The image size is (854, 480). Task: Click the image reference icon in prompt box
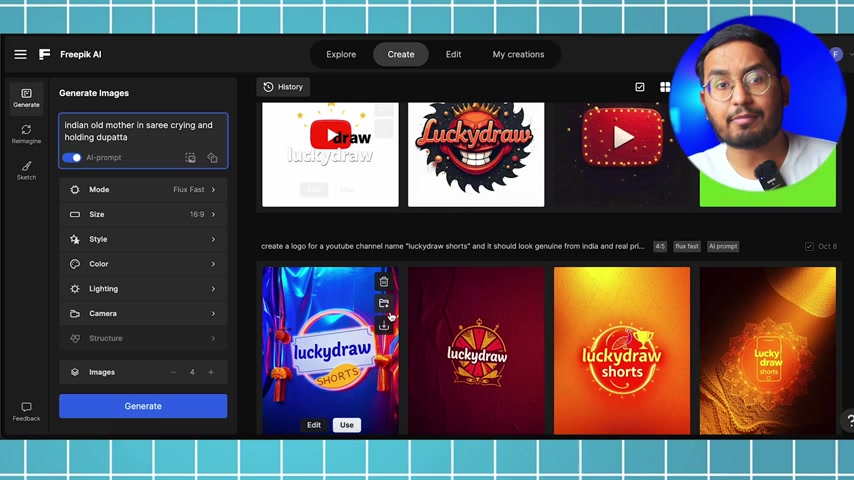(x=190, y=158)
